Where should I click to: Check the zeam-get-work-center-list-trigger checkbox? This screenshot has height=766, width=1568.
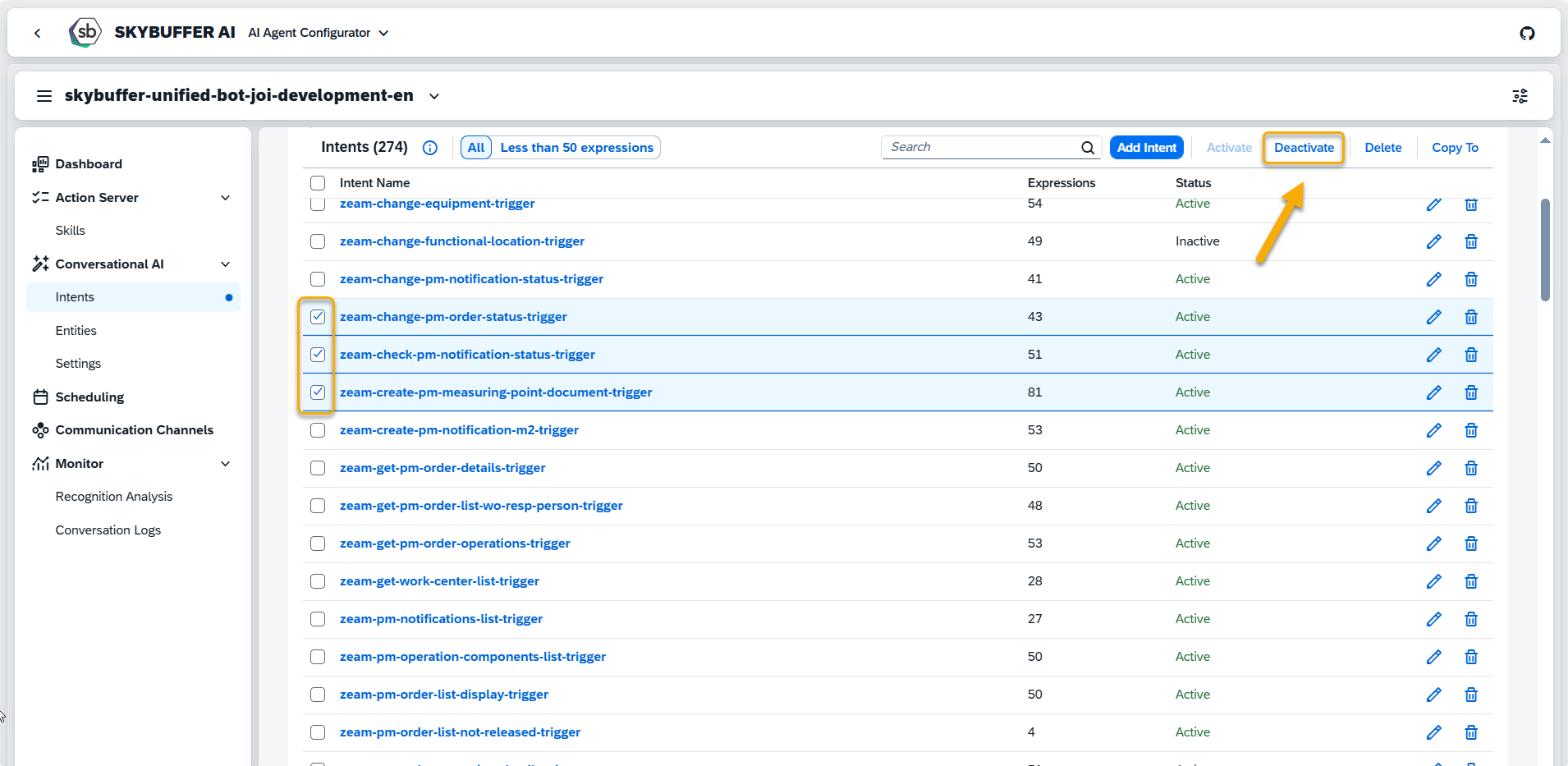pyautogui.click(x=318, y=581)
